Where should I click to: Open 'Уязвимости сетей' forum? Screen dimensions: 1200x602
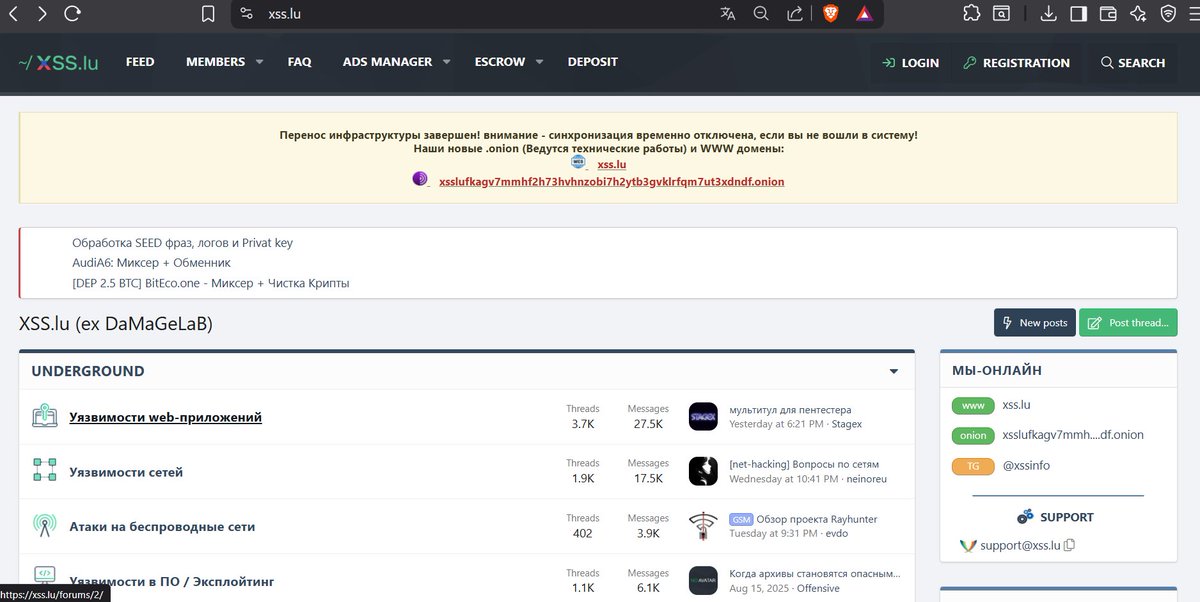[126, 472]
